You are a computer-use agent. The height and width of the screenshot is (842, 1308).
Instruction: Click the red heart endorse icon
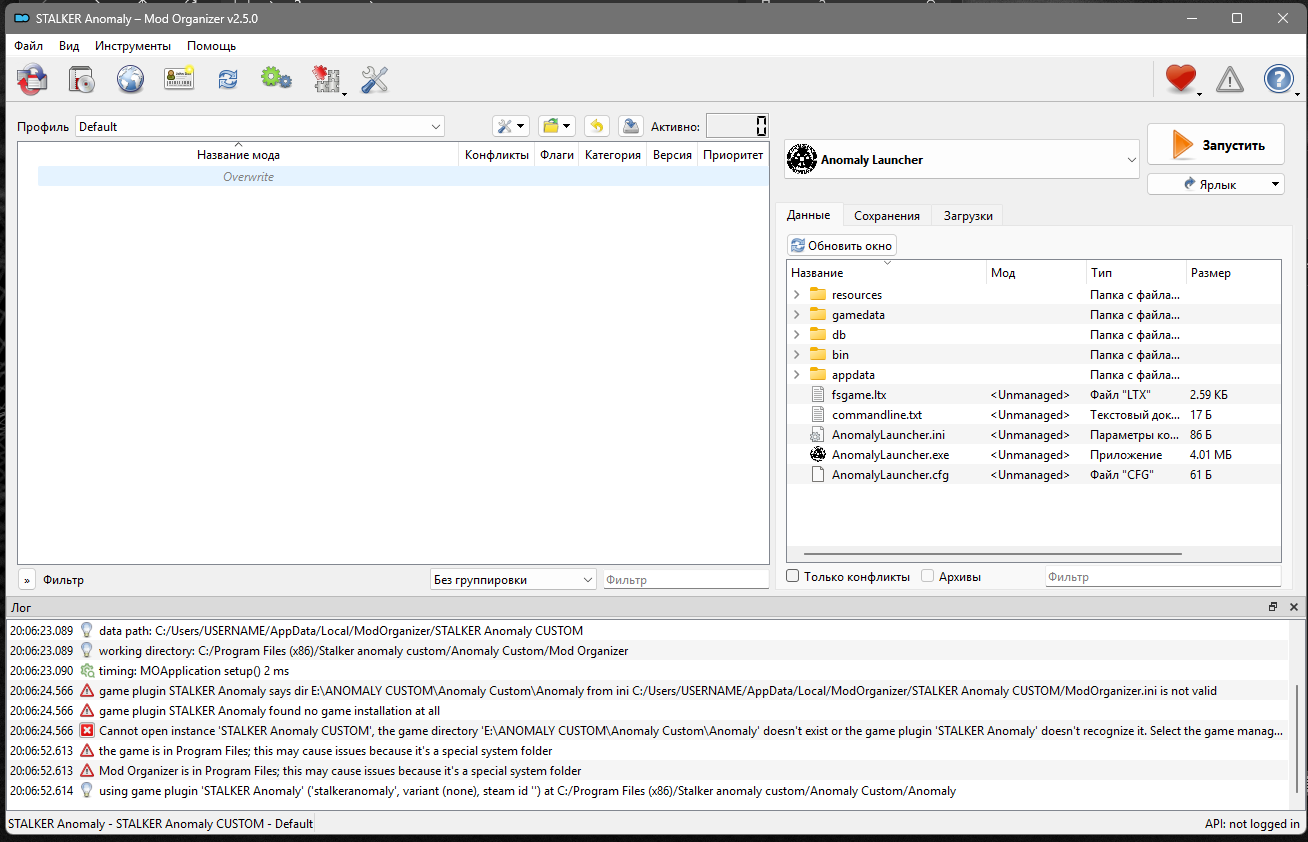(1181, 78)
